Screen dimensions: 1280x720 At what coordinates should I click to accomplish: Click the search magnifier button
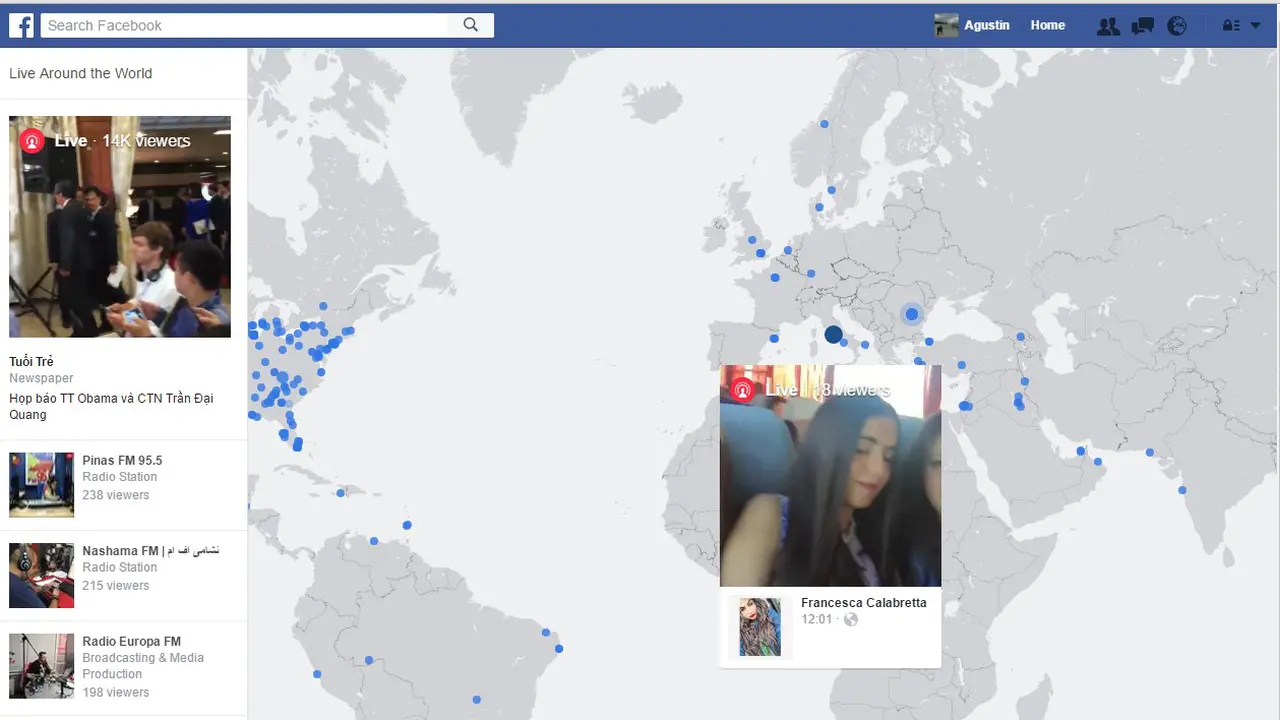[471, 25]
